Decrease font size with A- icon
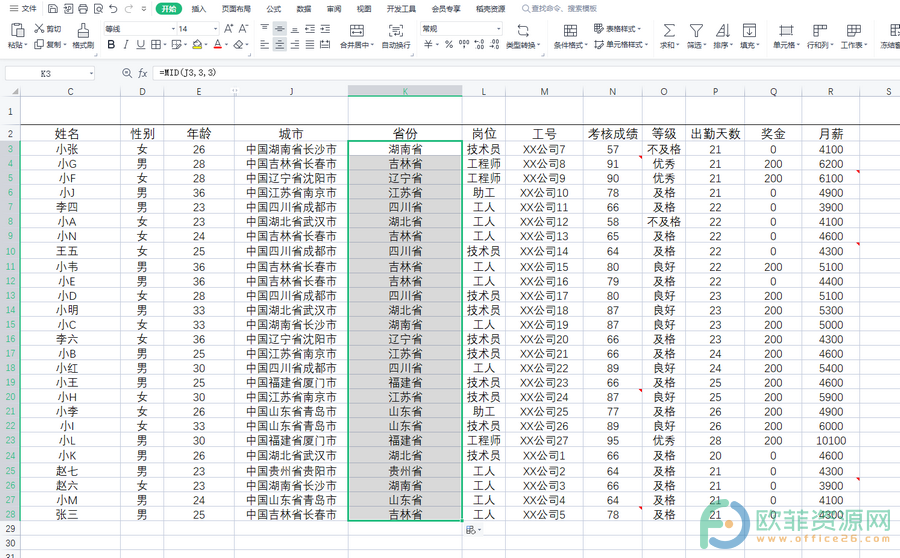The image size is (900, 558). coord(243,28)
